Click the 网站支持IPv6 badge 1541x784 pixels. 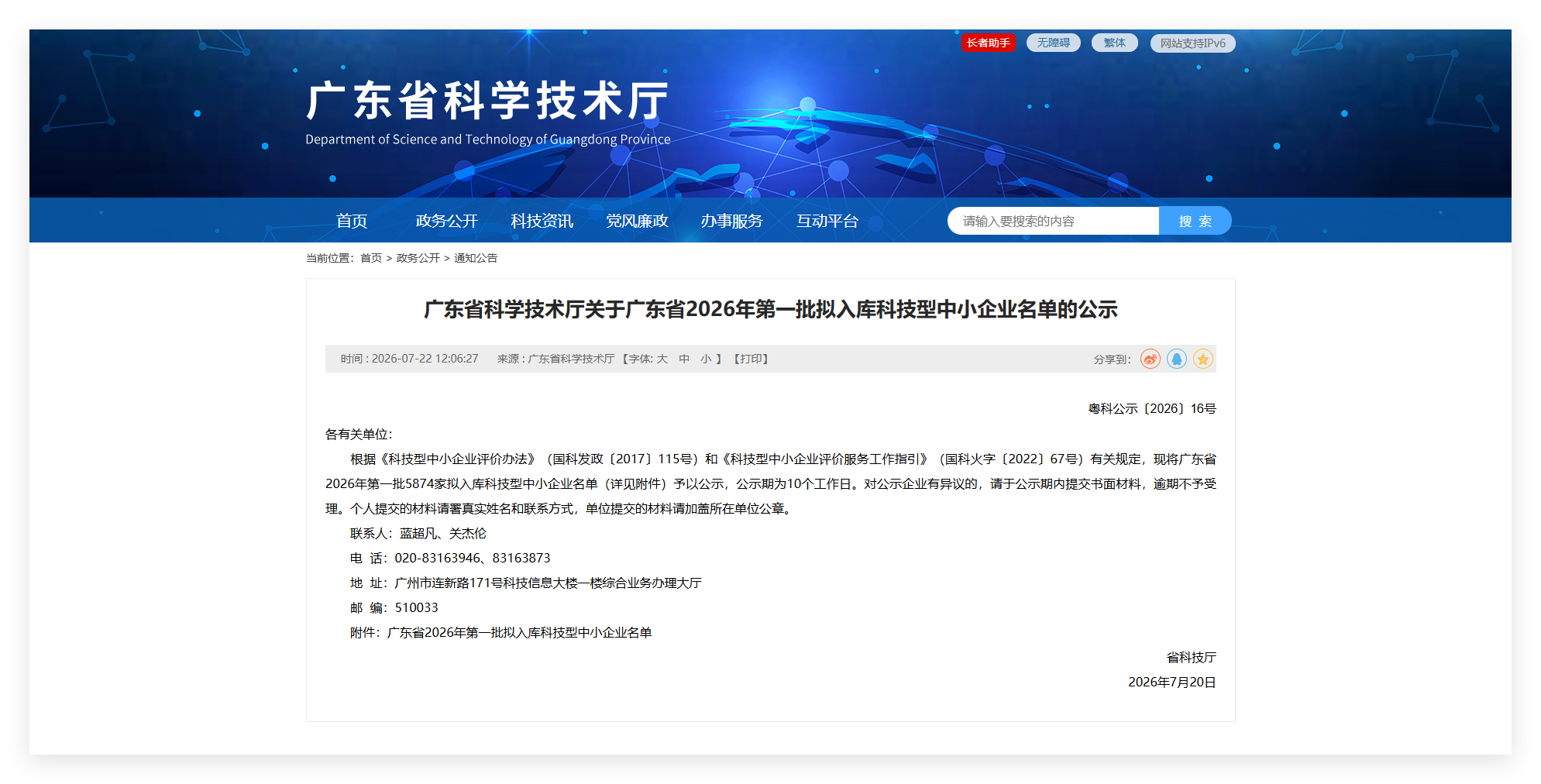pos(1192,43)
